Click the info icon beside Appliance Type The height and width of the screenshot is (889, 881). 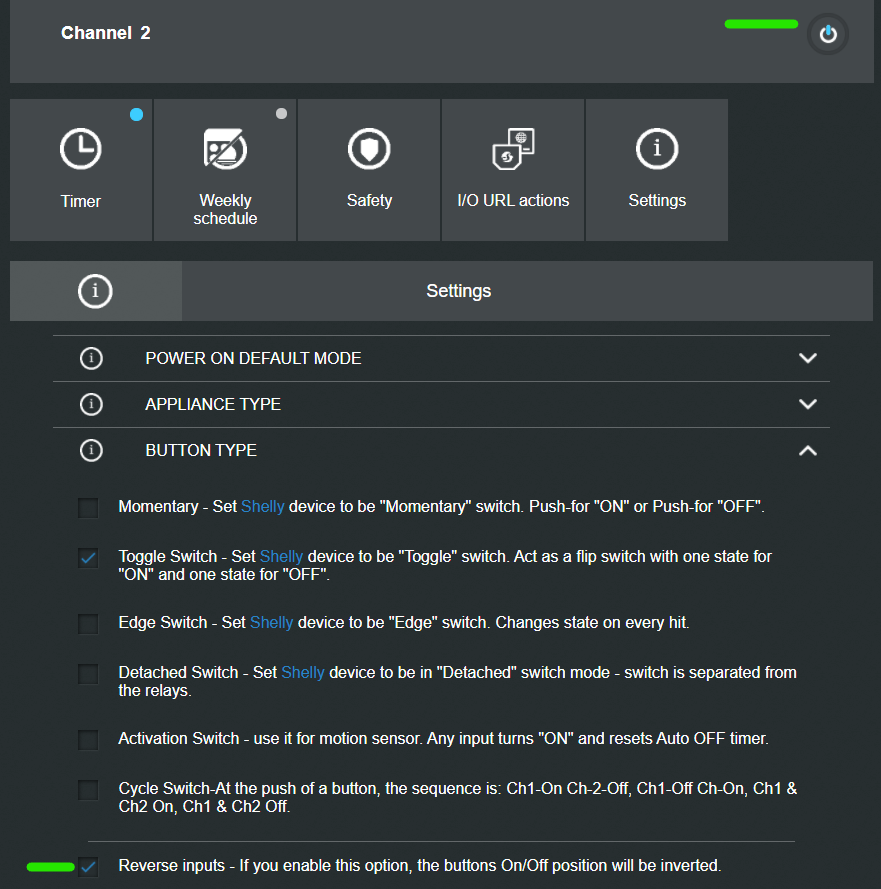tap(91, 404)
